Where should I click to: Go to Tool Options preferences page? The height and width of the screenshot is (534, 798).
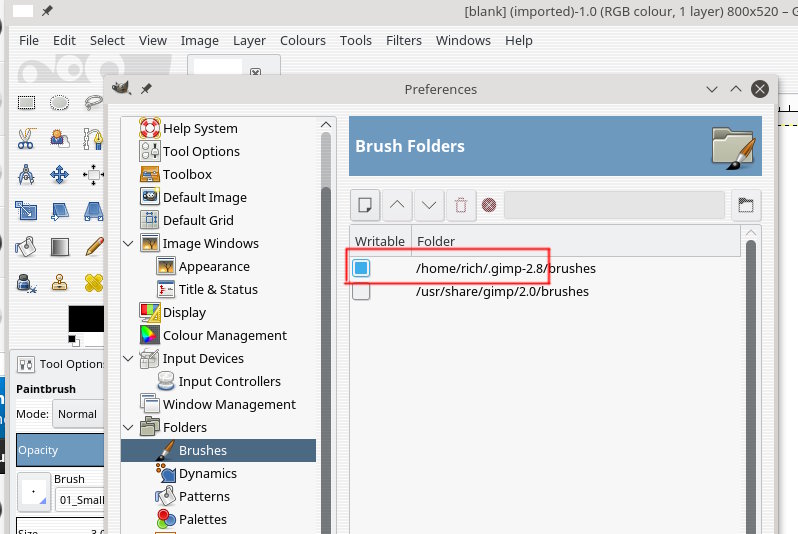pyautogui.click(x=201, y=151)
